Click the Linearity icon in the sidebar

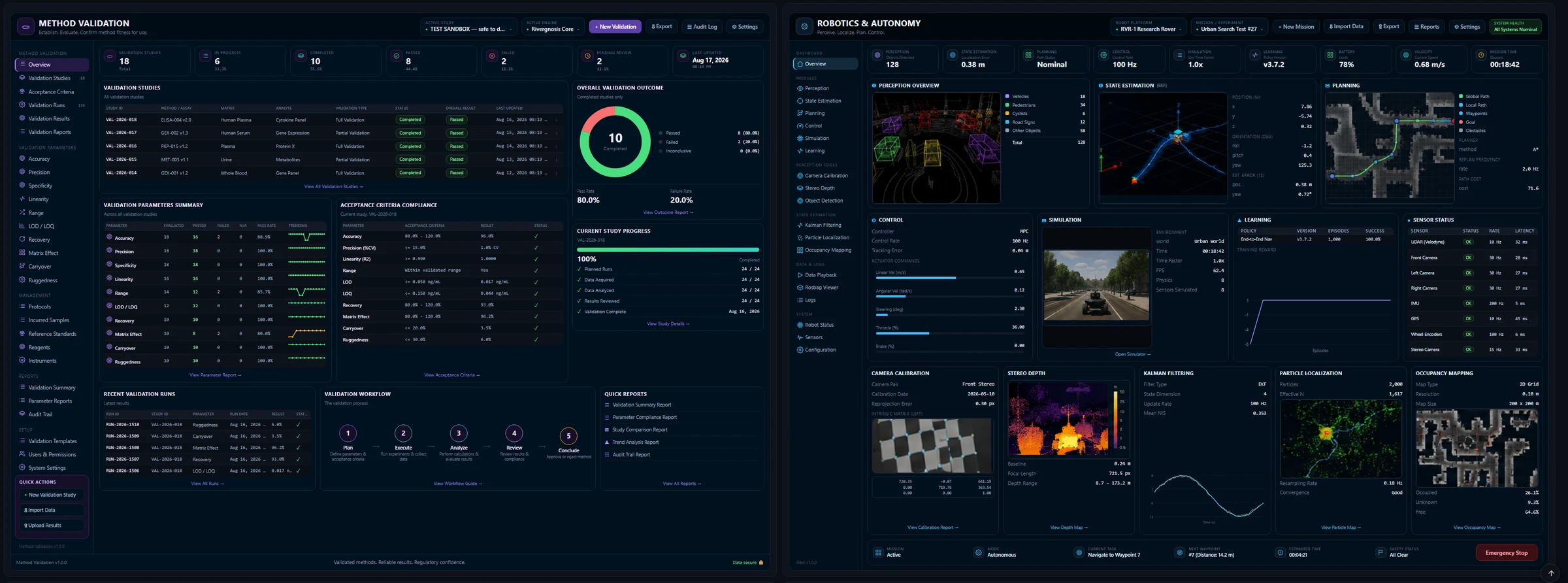click(x=22, y=199)
